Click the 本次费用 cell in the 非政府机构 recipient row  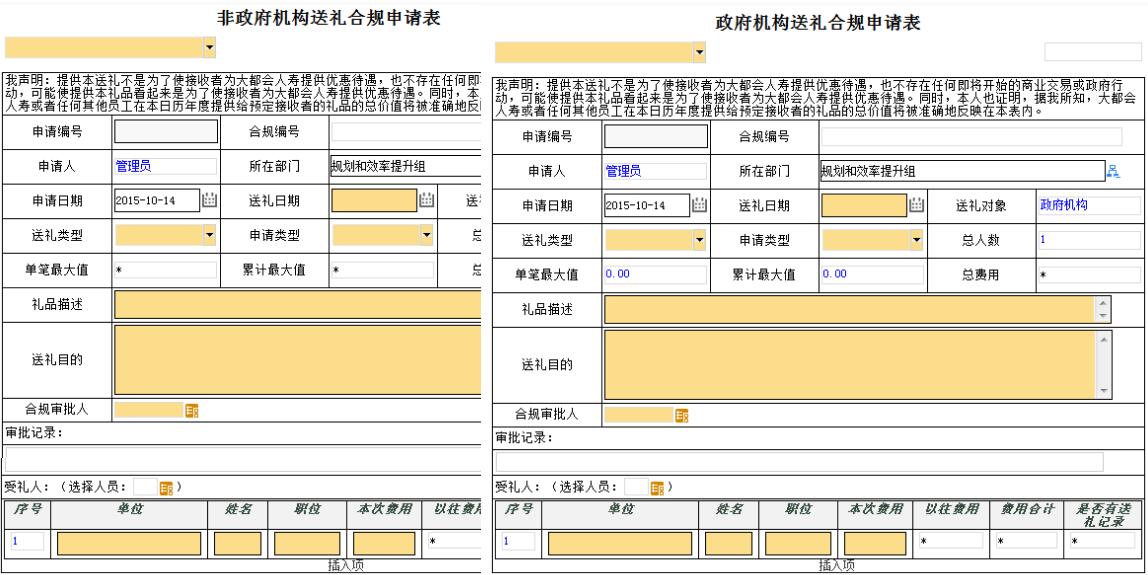click(384, 544)
